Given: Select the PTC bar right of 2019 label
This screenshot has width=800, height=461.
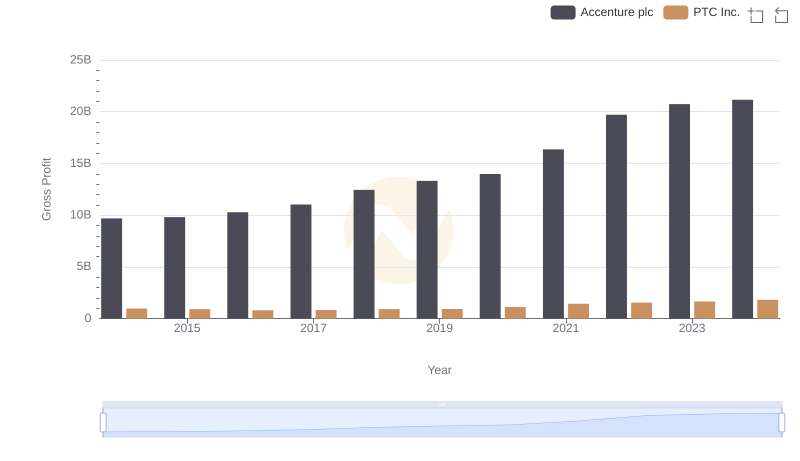Looking at the screenshot, I should coord(452,314).
